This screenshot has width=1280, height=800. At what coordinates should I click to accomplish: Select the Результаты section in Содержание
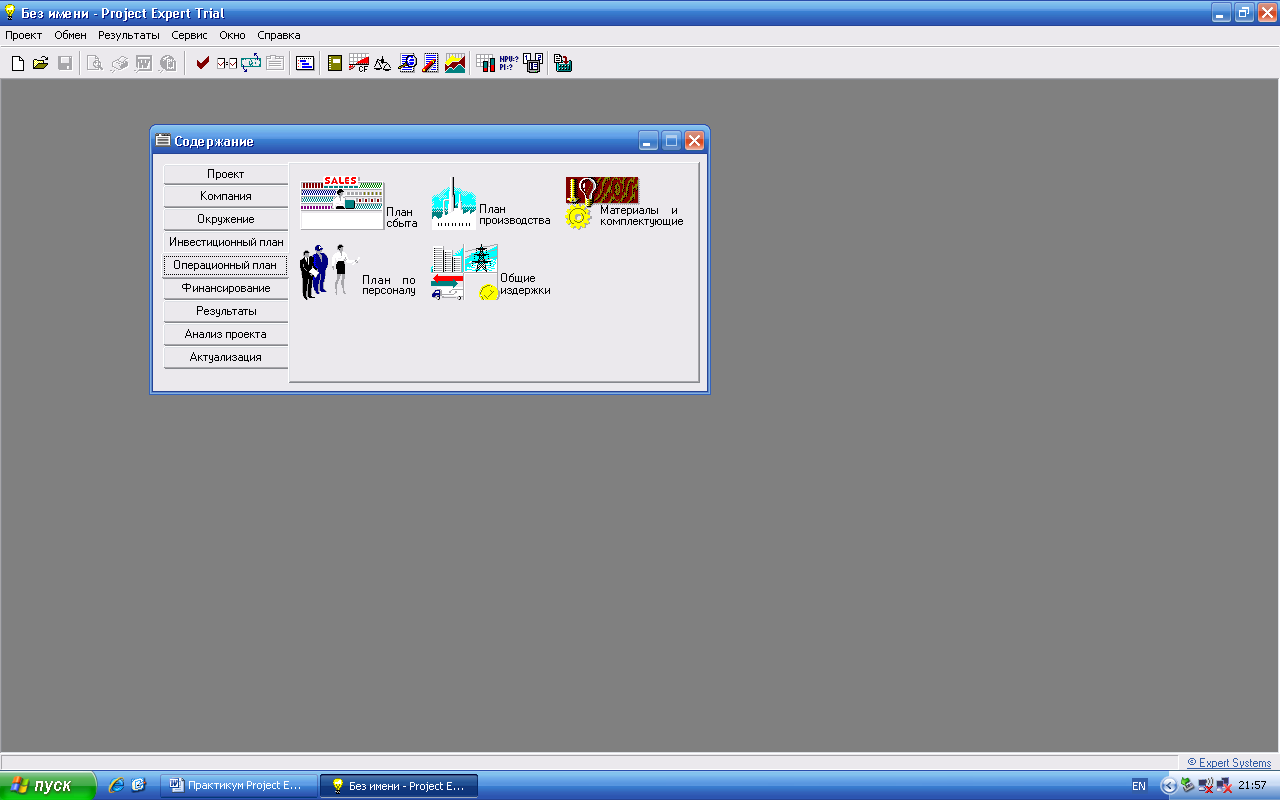tap(226, 311)
